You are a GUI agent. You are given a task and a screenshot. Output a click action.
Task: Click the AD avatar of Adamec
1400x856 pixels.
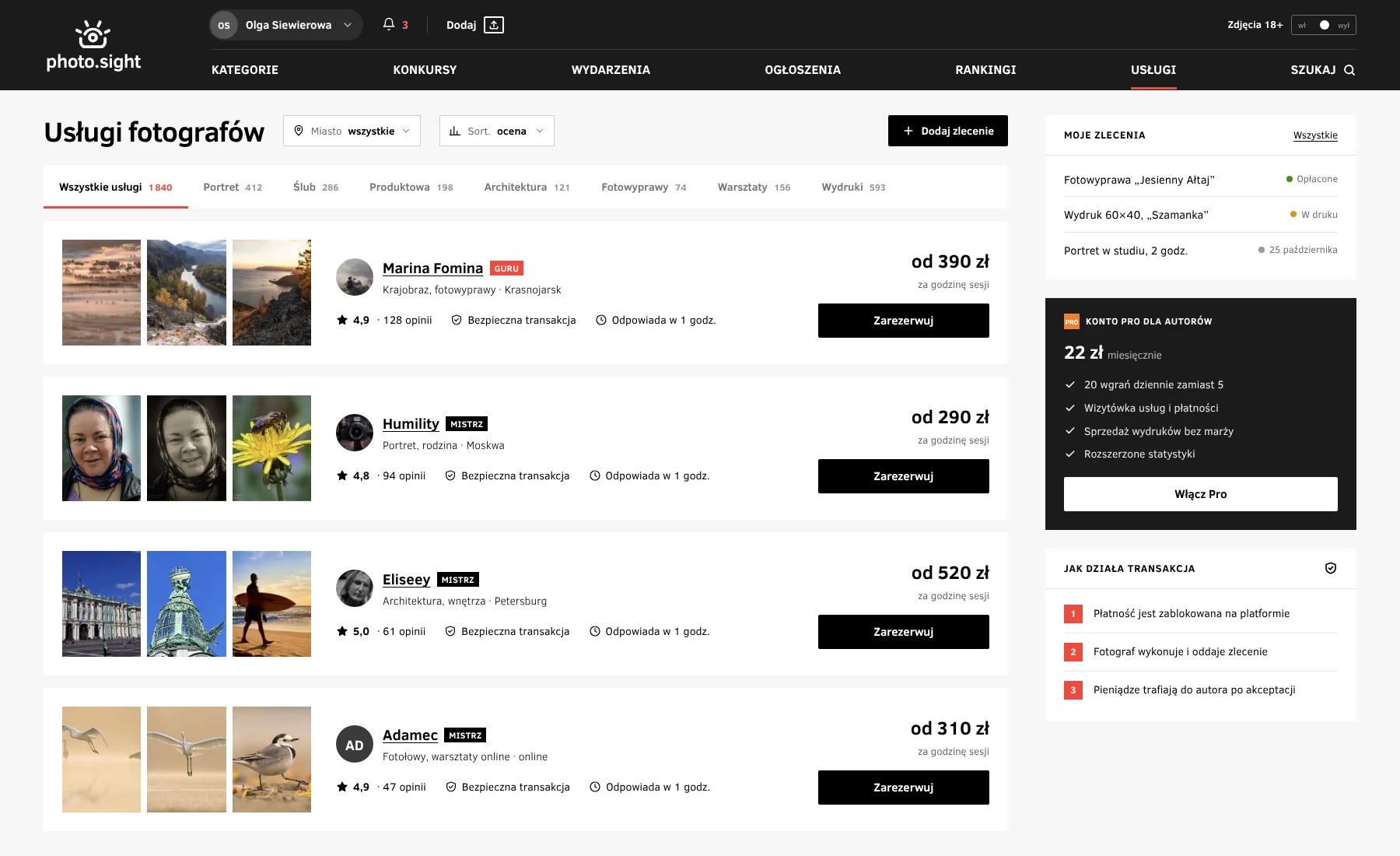(x=355, y=745)
